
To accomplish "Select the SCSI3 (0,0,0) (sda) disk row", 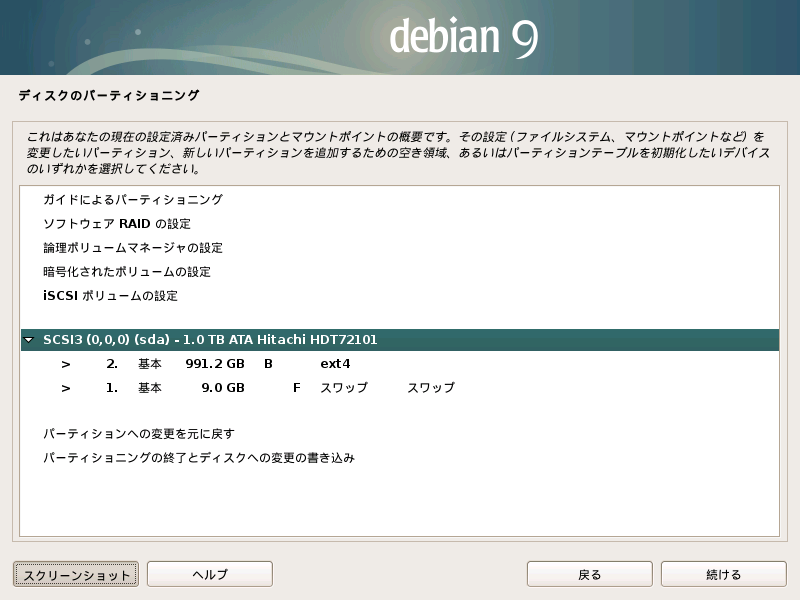I will [x=210, y=340].
